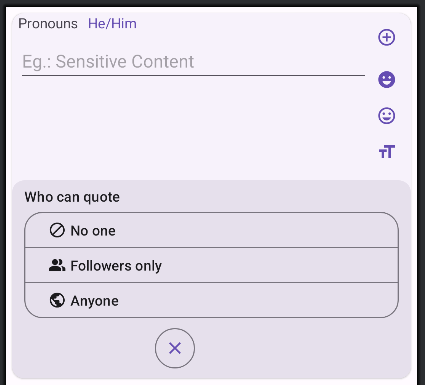The image size is (425, 385).
Task: Click the globe icon beside Anyone
Action: (57, 300)
